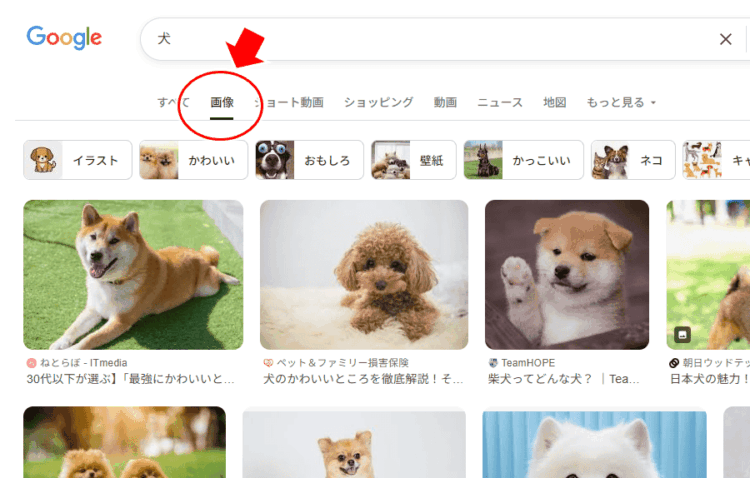750x478 pixels.
Task: Select the かっこいい filter chip
Action: coord(524,160)
